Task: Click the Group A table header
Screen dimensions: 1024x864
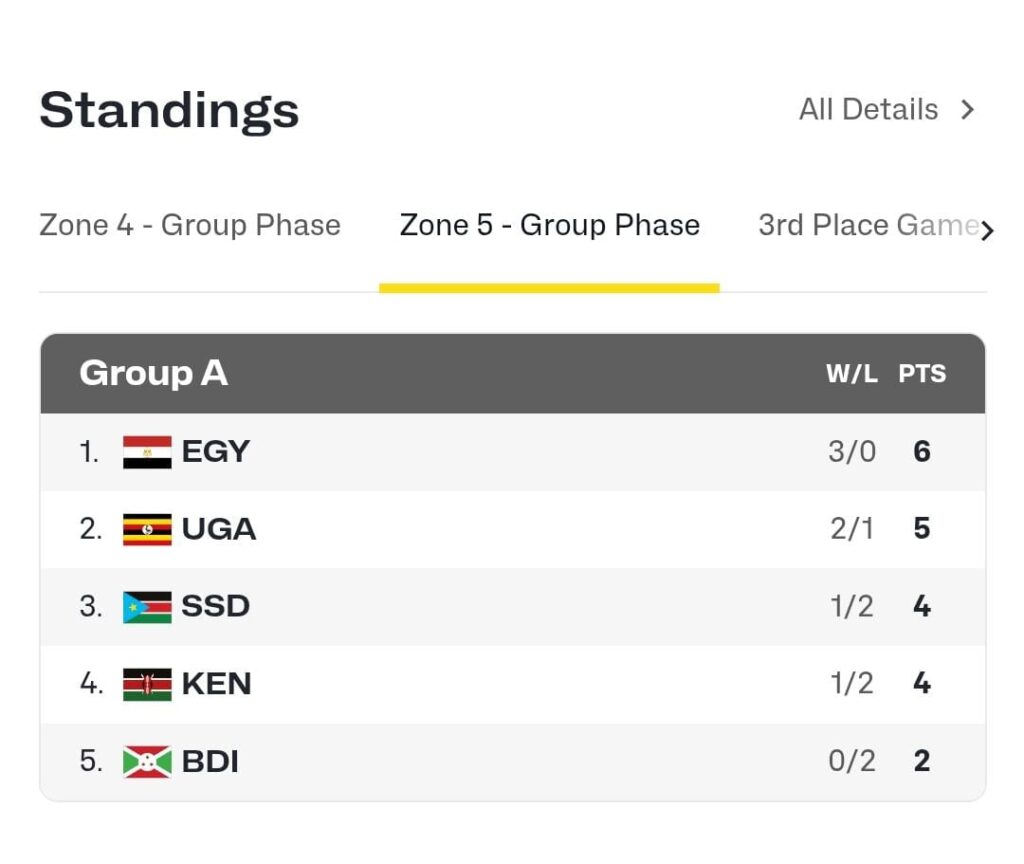Action: 154,373
